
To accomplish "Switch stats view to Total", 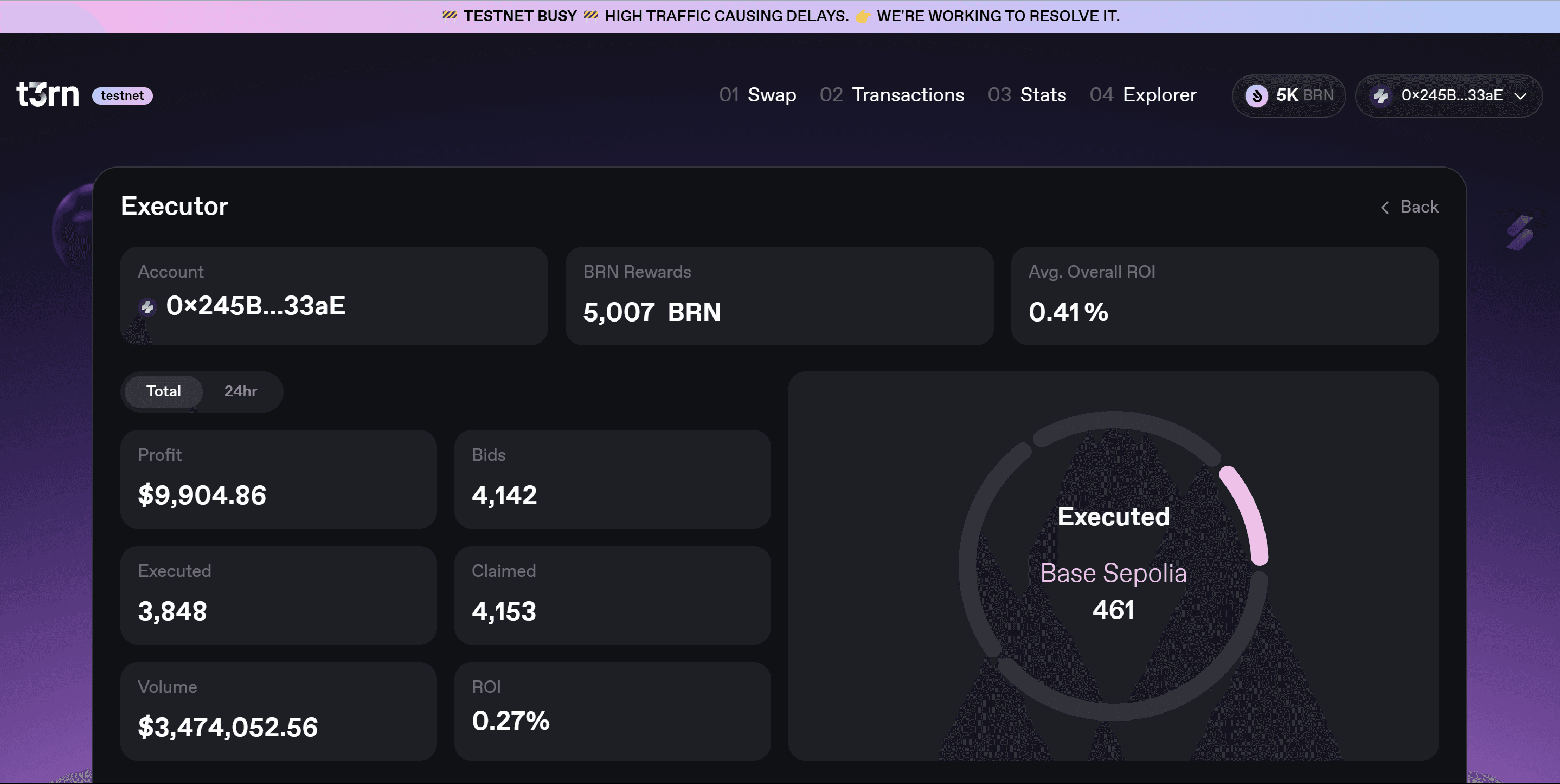I will coord(164,391).
